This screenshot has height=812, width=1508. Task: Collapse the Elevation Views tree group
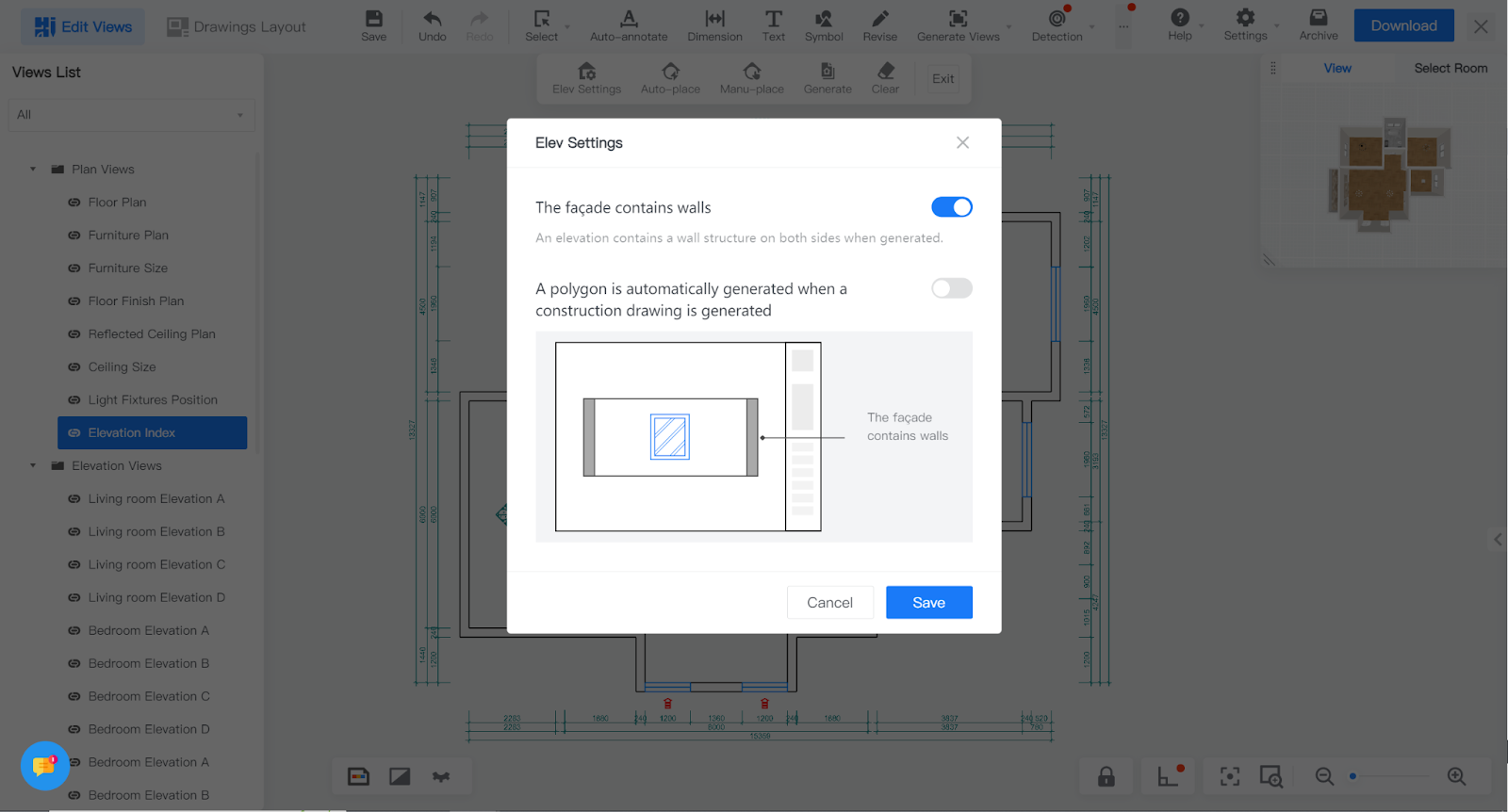tap(33, 466)
